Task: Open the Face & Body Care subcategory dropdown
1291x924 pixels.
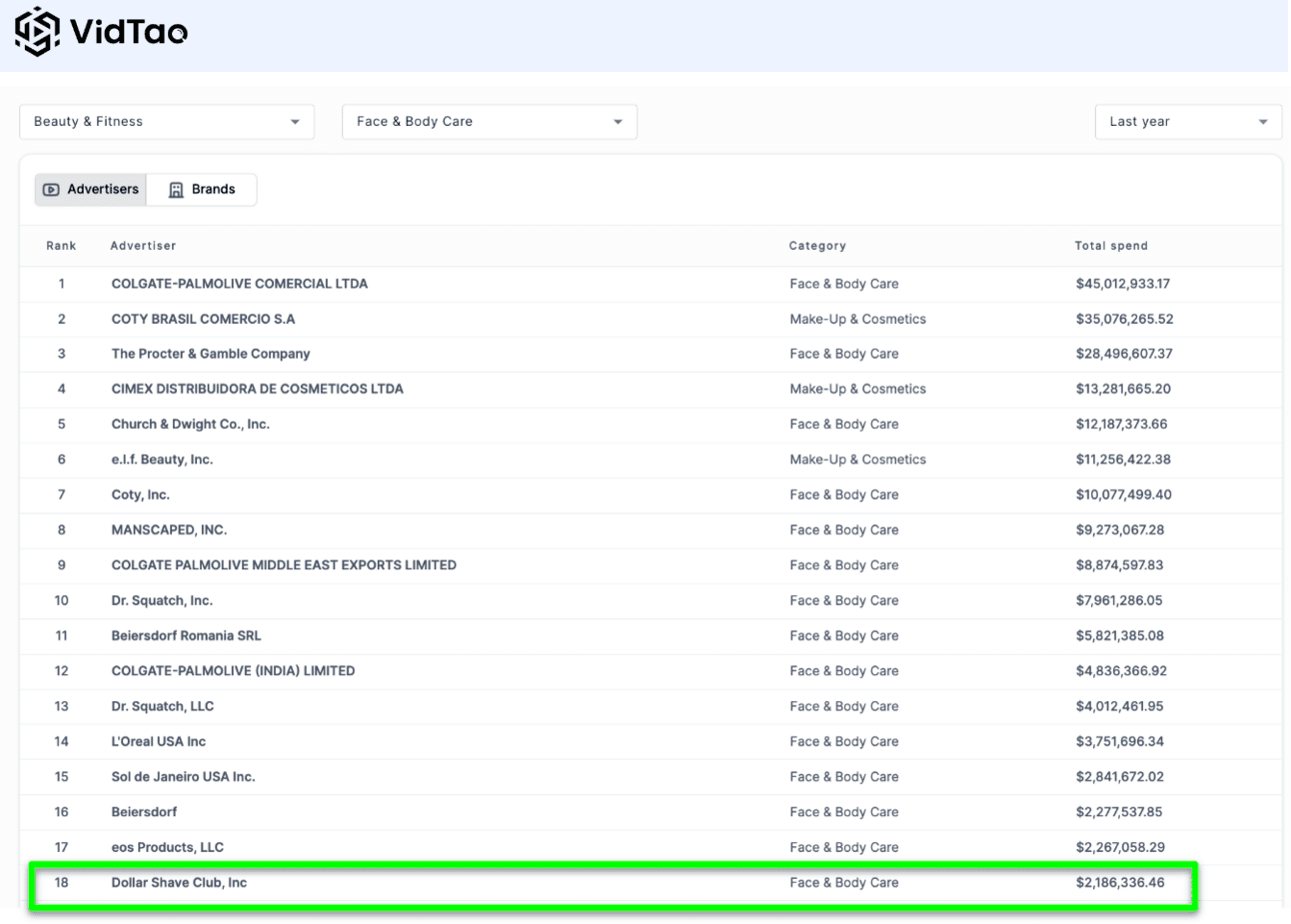Action: (490, 122)
